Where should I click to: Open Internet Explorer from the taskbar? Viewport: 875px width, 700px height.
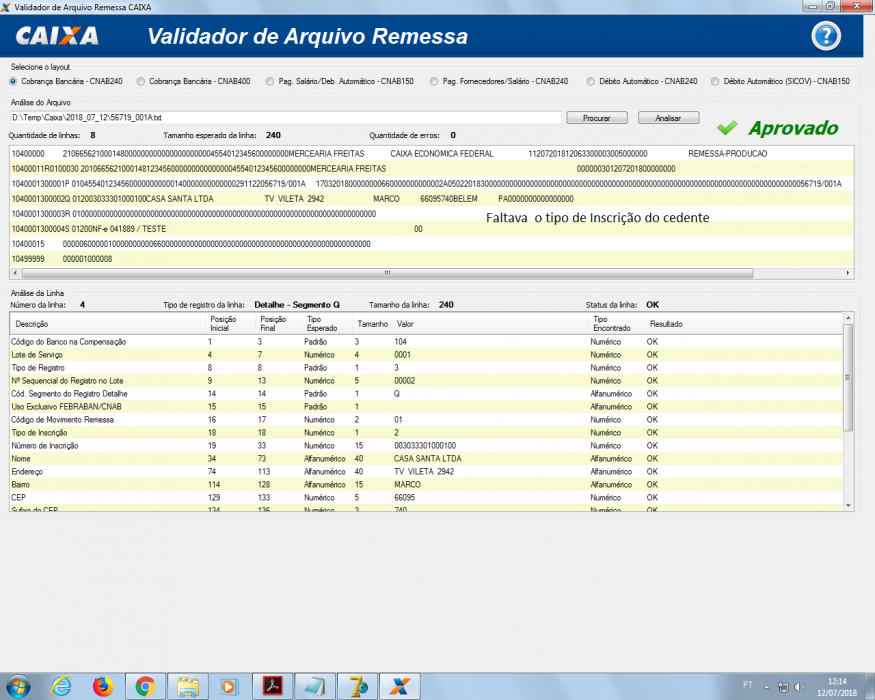pos(61,686)
